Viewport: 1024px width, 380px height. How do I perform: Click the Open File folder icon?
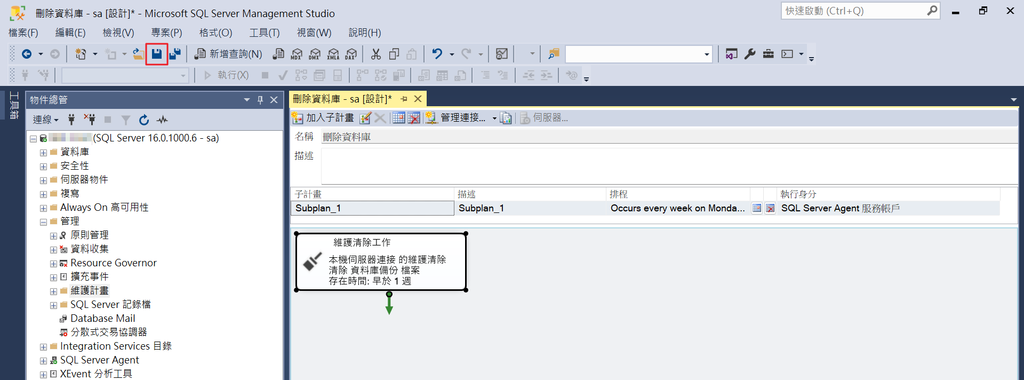pyautogui.click(x=138, y=54)
